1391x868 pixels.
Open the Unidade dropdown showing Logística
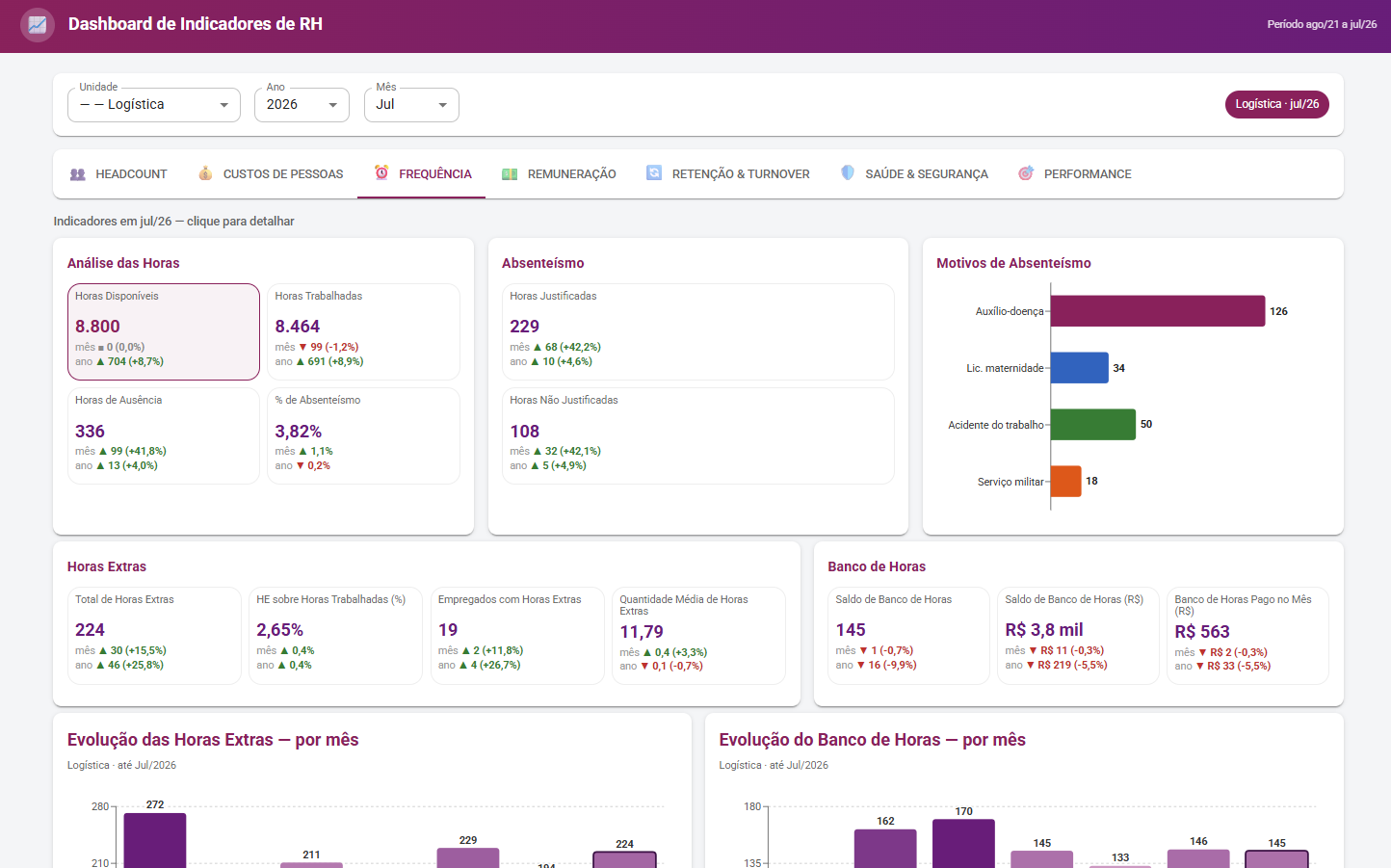[x=154, y=105]
